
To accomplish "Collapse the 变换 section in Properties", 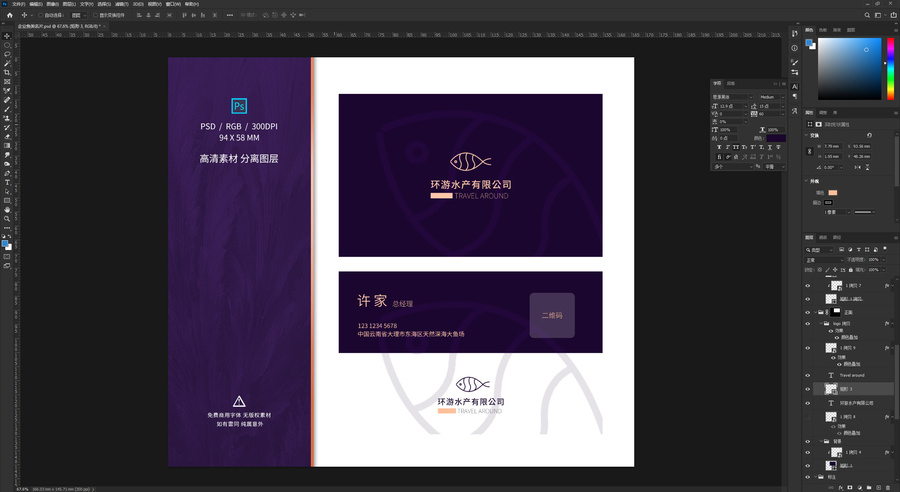I will pos(806,135).
